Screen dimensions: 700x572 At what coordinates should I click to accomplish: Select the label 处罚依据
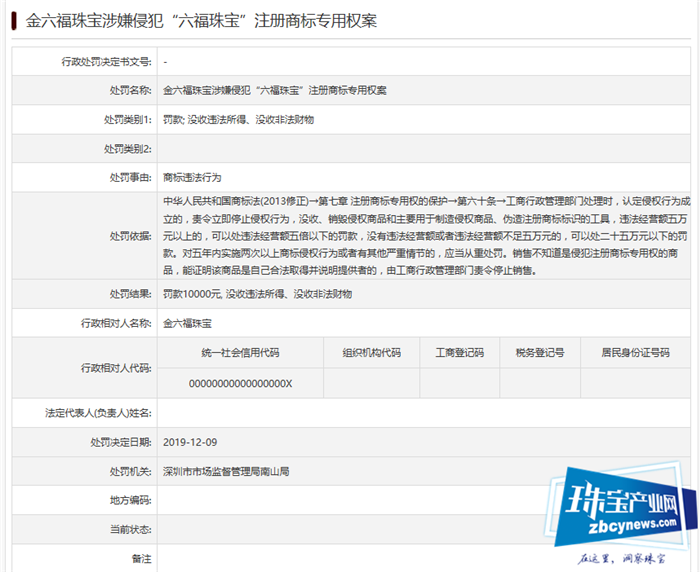130,236
